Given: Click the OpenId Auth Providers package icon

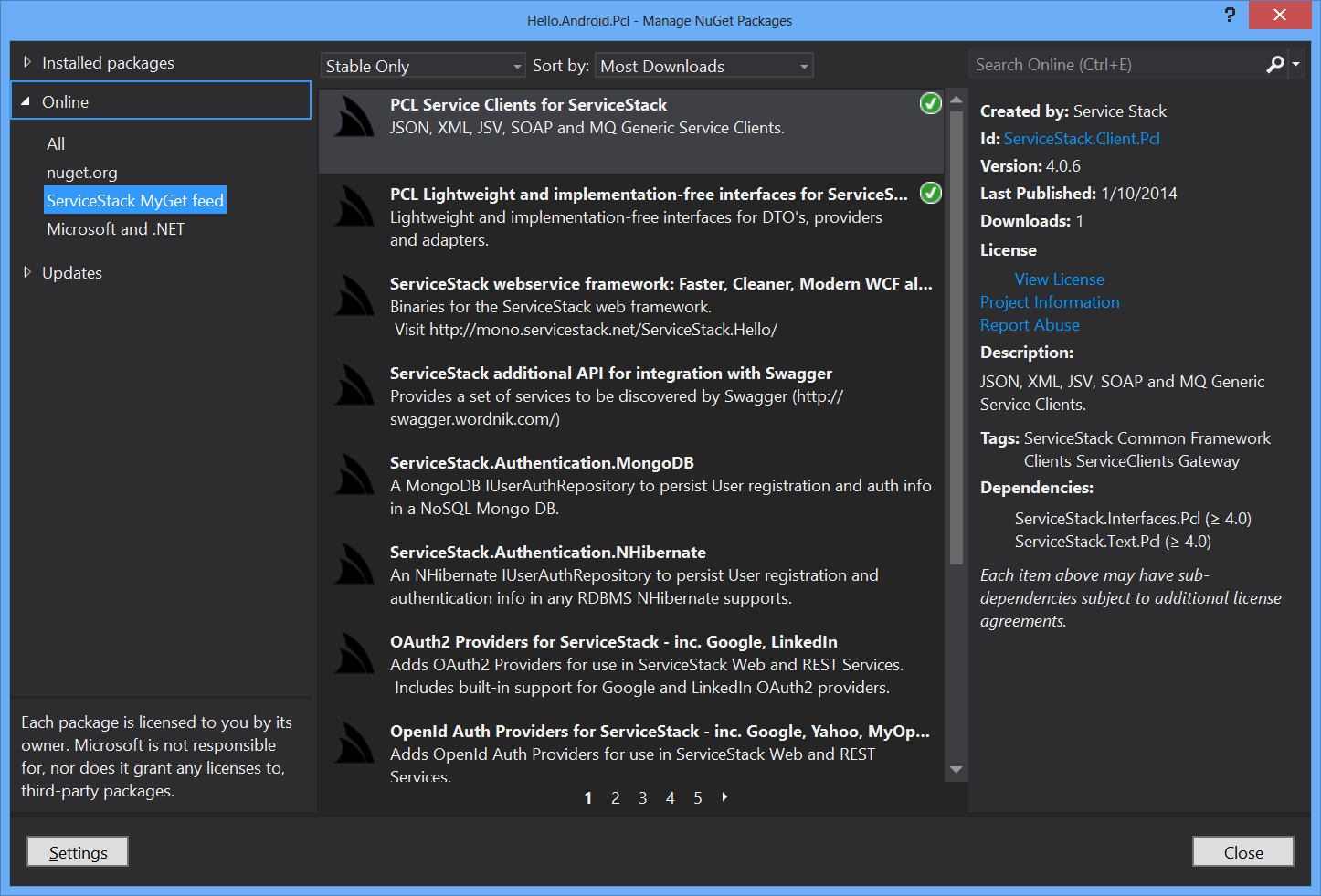Looking at the screenshot, I should pos(354,743).
